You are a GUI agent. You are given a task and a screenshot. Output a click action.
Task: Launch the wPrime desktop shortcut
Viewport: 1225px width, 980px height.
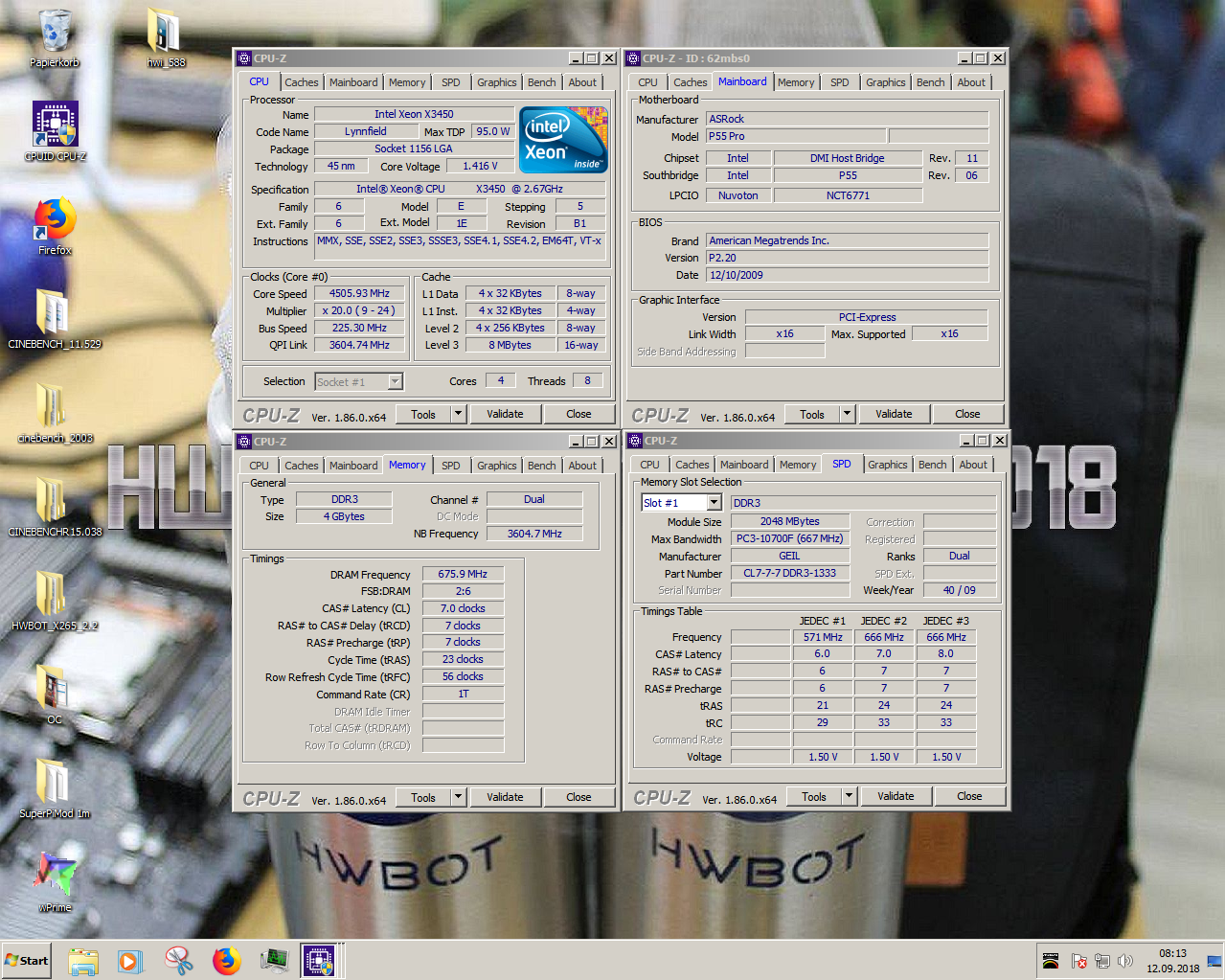pyautogui.click(x=55, y=881)
